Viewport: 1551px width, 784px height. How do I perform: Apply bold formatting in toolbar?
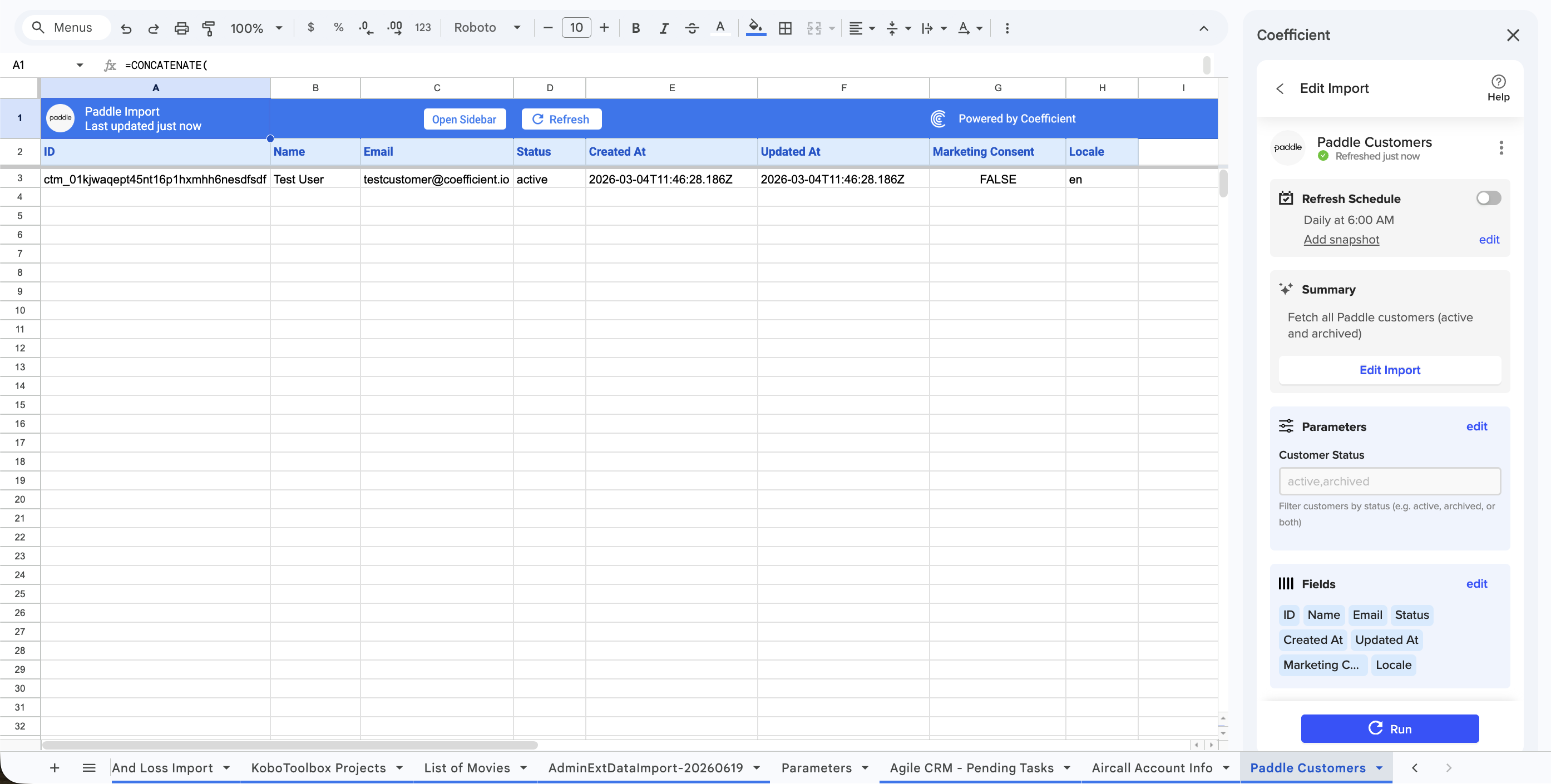pyautogui.click(x=635, y=28)
